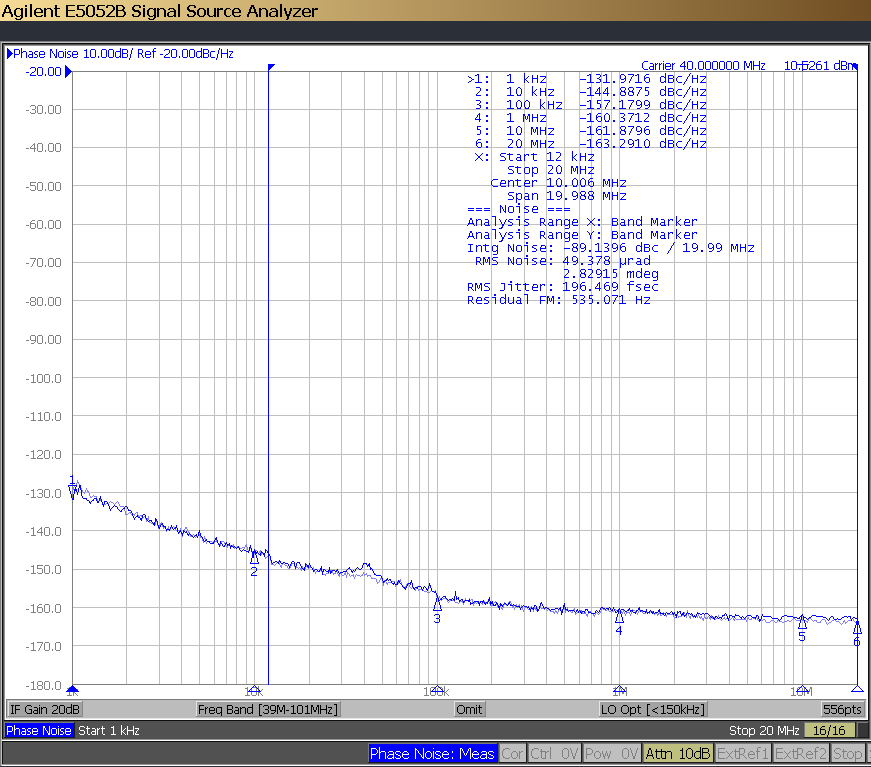
Task: Click the 16/16 averaging progress counter
Action: pyautogui.click(x=828, y=730)
